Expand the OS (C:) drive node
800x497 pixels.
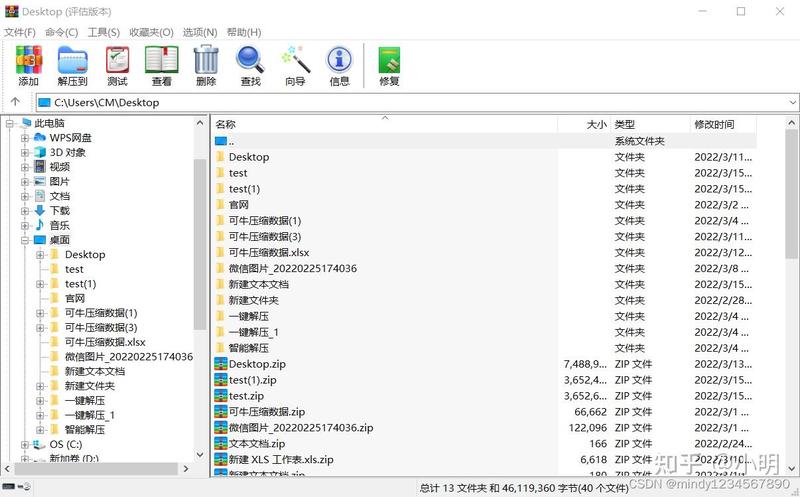click(24, 444)
